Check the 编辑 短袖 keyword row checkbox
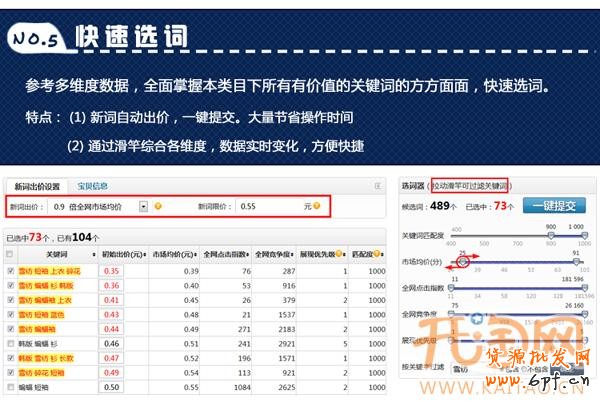 (x=12, y=386)
